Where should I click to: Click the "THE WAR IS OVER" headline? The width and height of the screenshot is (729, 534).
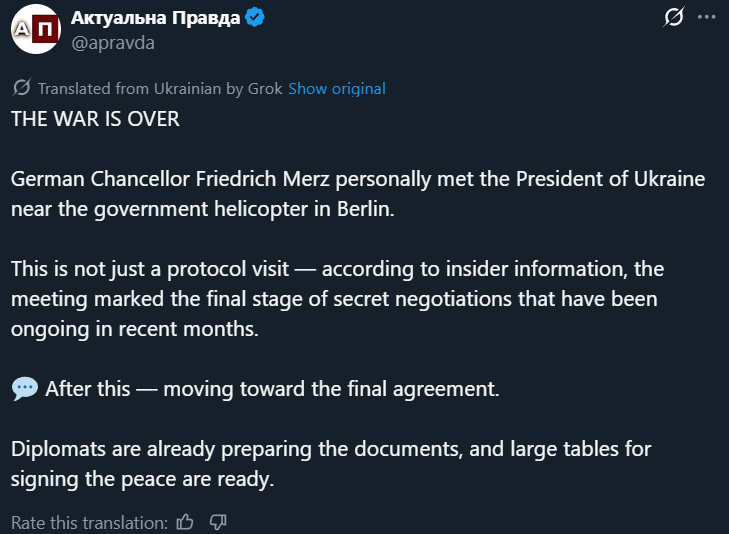point(95,119)
